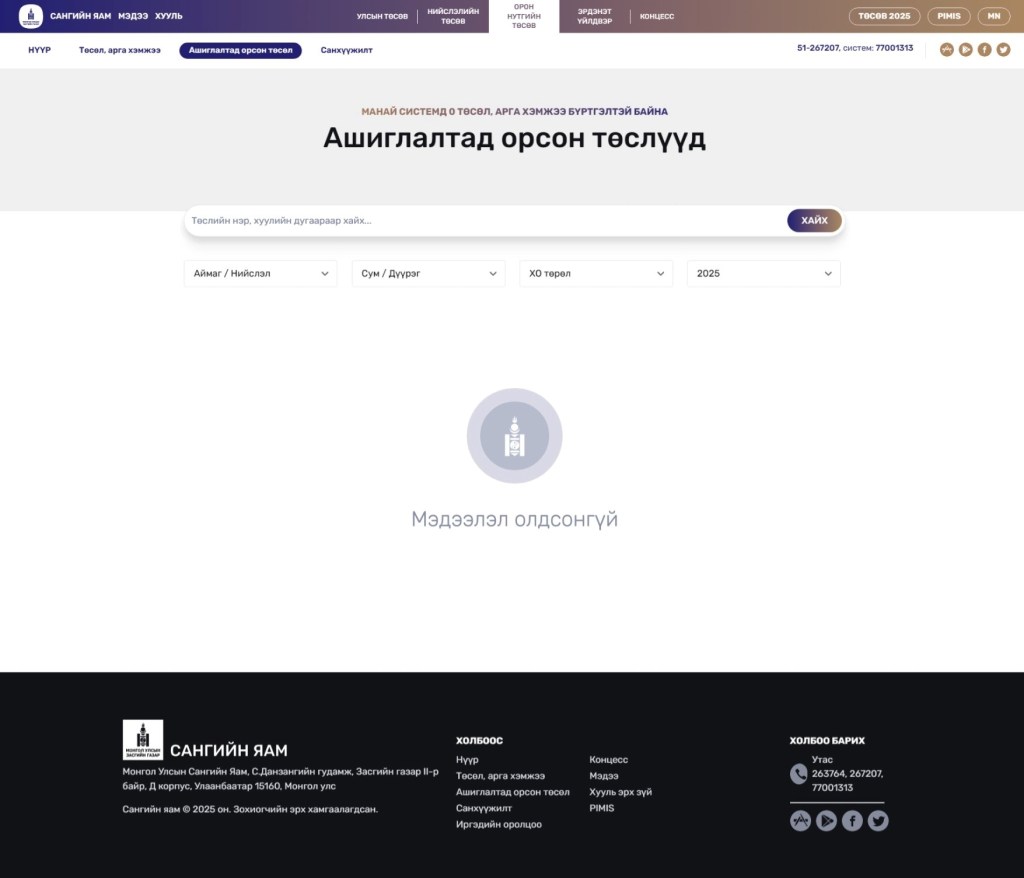The image size is (1024, 878).
Task: Click the footer App Store icon
Action: [800, 821]
